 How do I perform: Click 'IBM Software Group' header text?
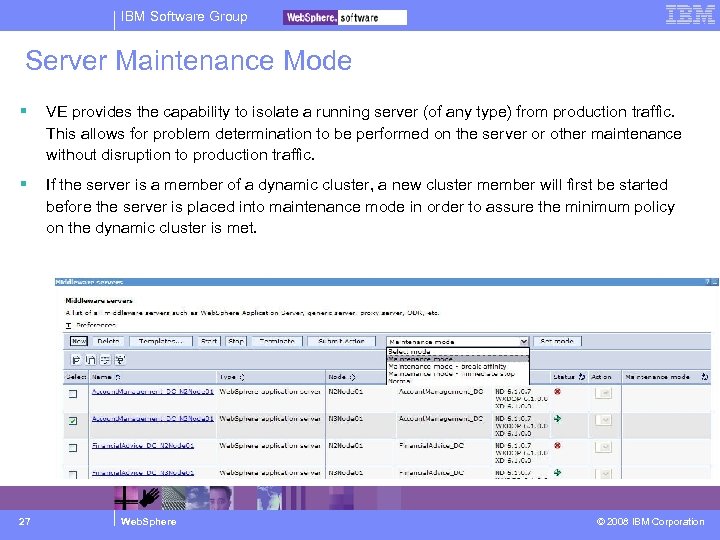coord(184,17)
